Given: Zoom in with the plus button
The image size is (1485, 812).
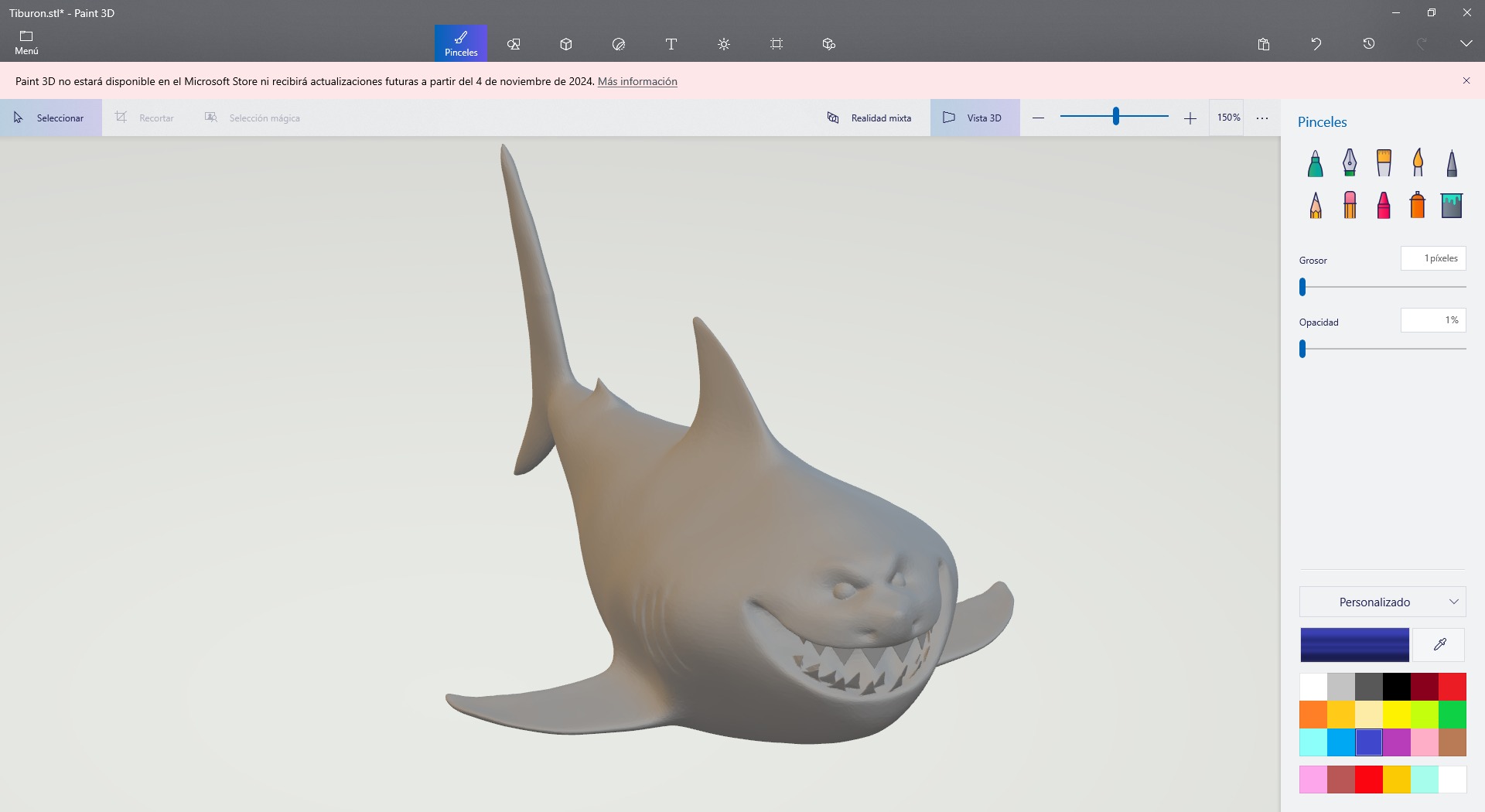Looking at the screenshot, I should point(1190,118).
